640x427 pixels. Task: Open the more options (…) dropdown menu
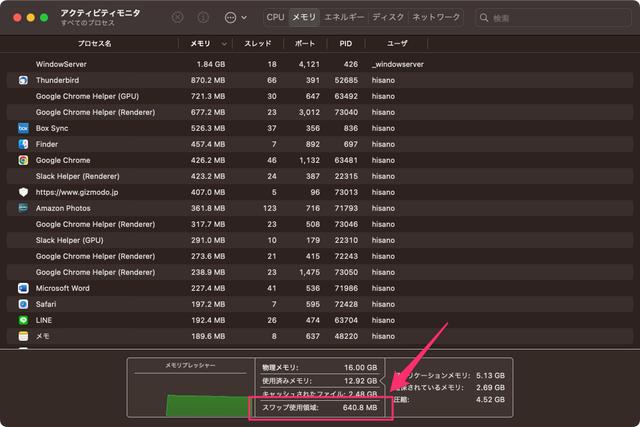pyautogui.click(x=236, y=18)
